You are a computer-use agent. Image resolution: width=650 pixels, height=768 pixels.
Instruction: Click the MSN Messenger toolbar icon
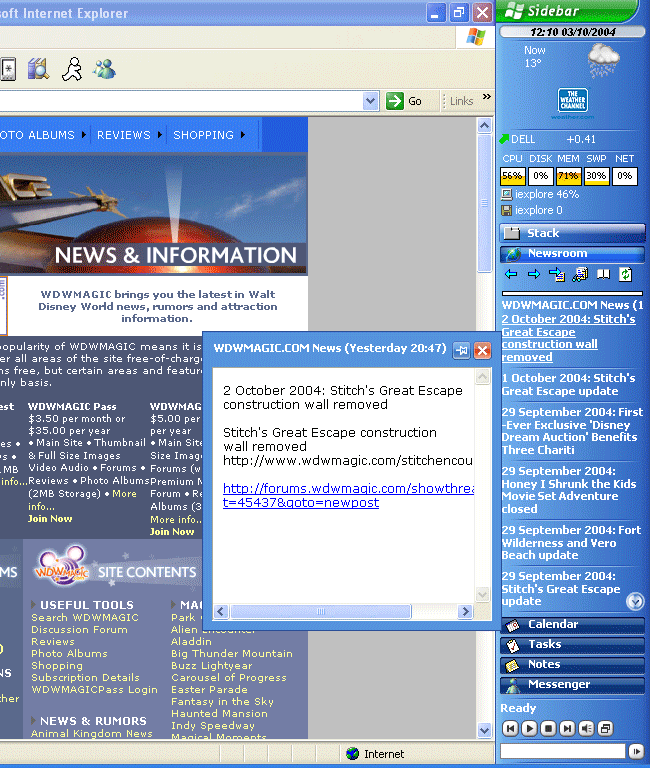coord(104,69)
